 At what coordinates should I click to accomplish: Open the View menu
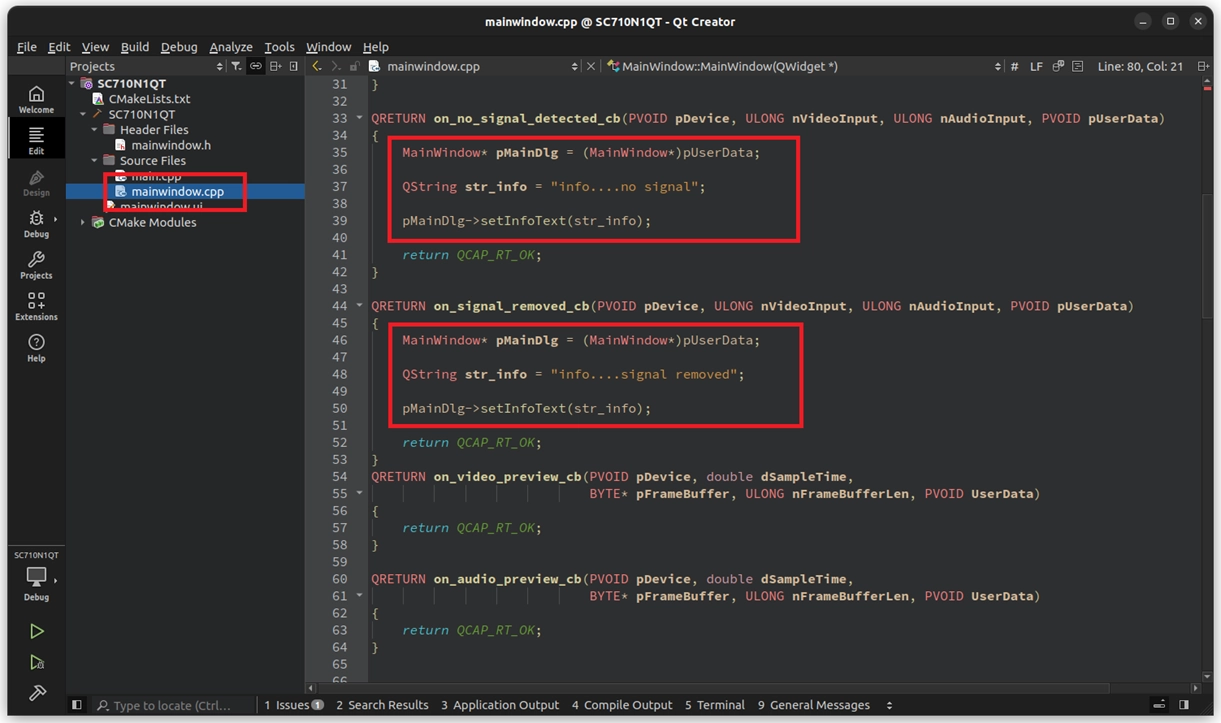point(95,46)
